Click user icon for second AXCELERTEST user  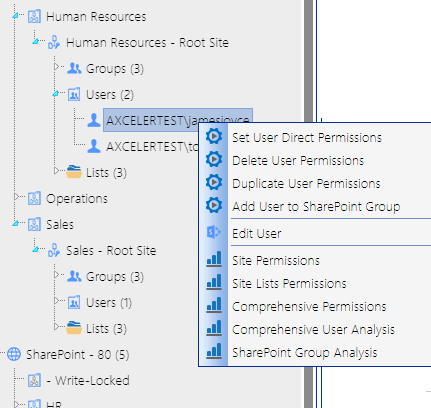click(x=94, y=146)
